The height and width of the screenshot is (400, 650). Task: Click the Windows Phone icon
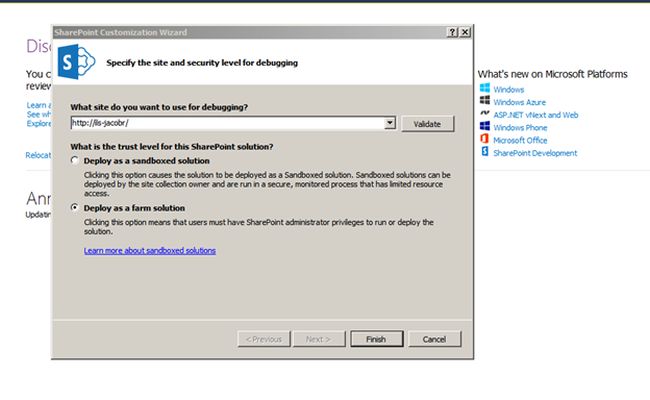[485, 126]
